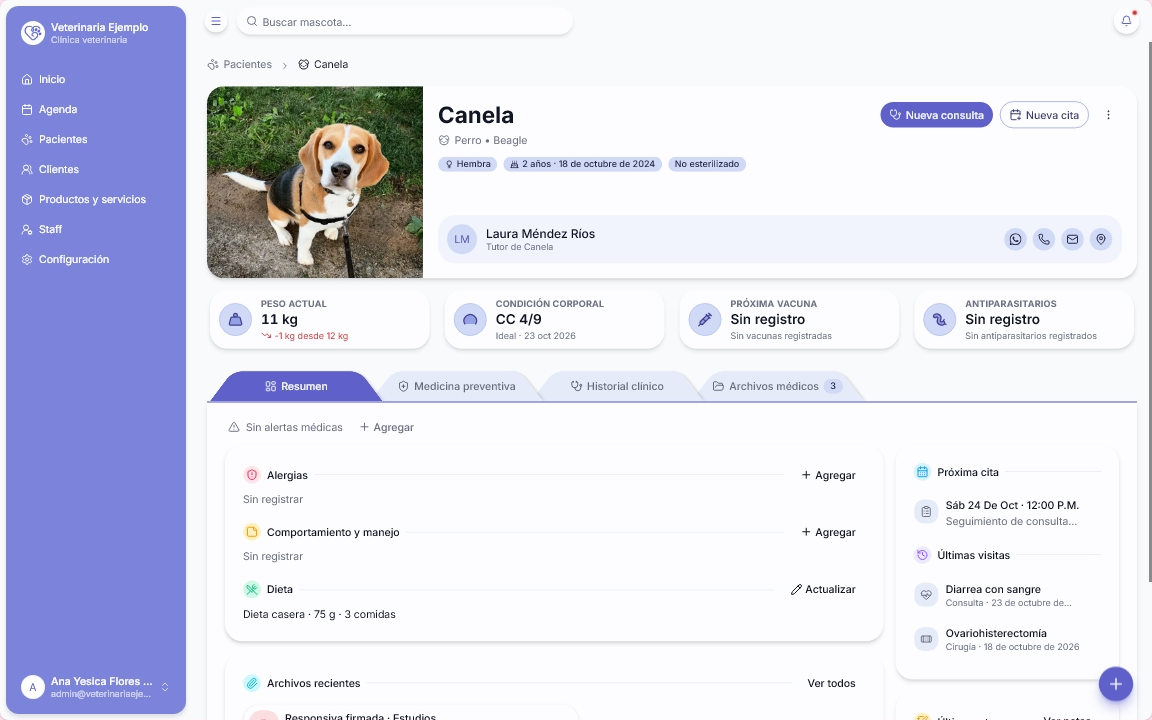Click the Próxima vacuna syringe icon
Screen dimensions: 1152x720
705,320
